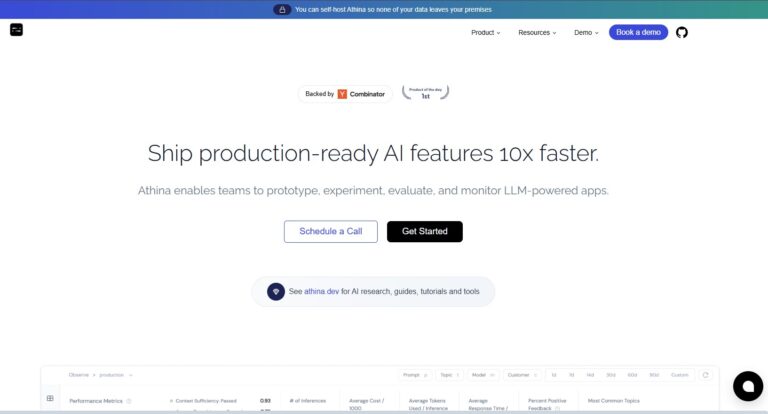768x414 pixels.
Task: Click the self-host Athina banner text
Action: coord(393,9)
